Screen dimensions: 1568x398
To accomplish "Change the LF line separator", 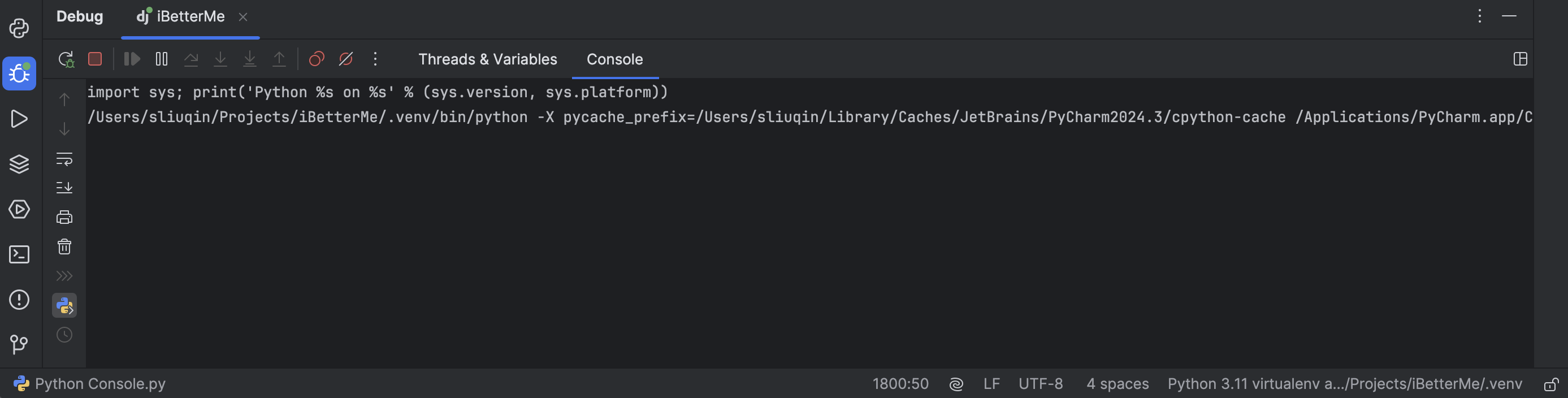I will pyautogui.click(x=991, y=384).
